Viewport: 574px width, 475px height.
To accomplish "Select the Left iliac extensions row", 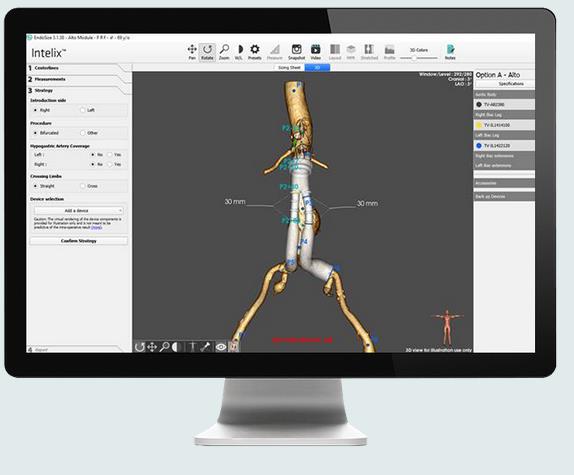I will 504,166.
